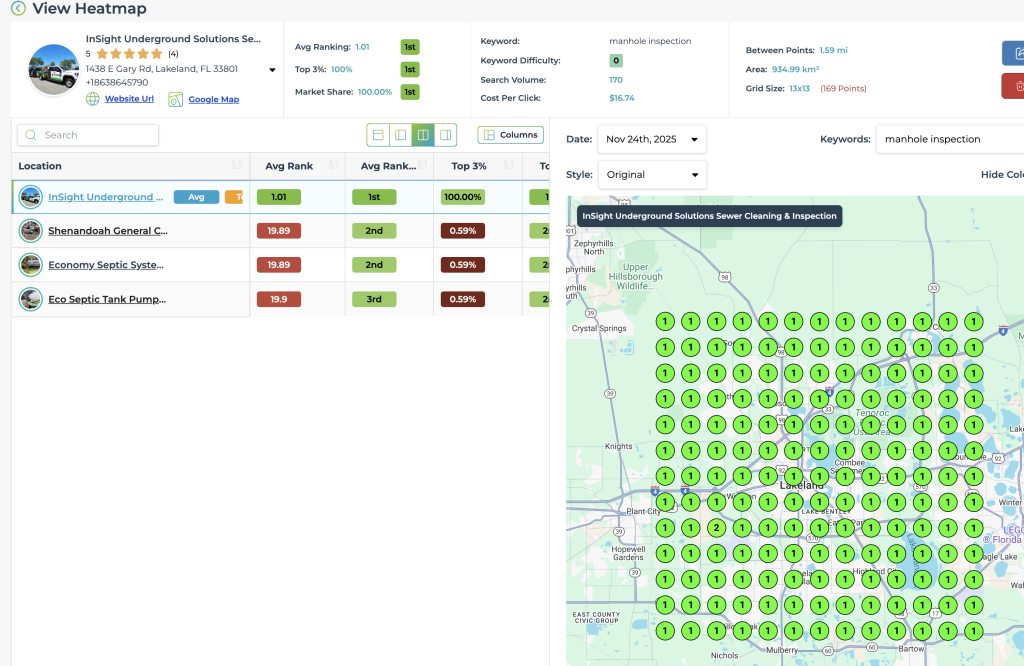Click the 100.00% Top 3% cell for InSight

point(463,197)
